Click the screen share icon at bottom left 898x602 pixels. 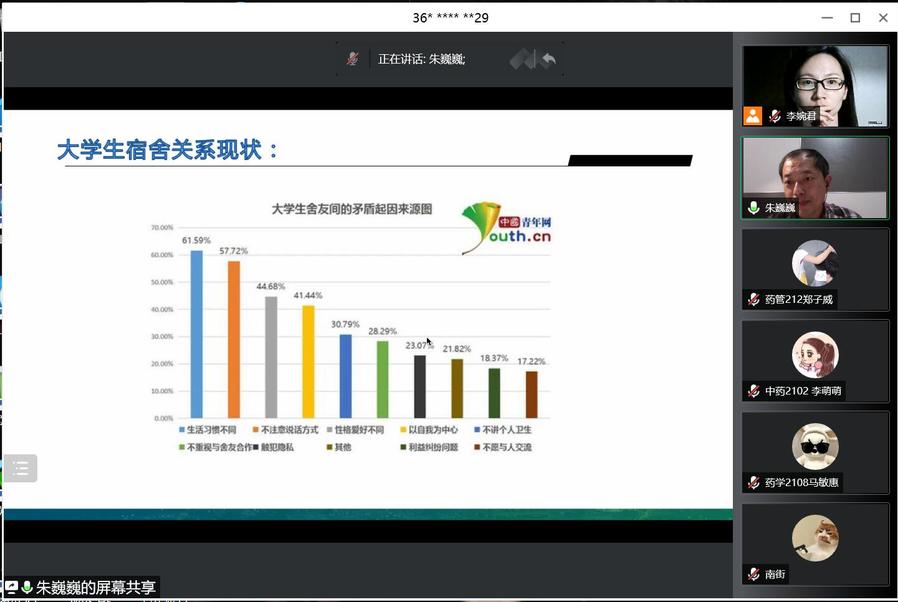click(x=11, y=588)
